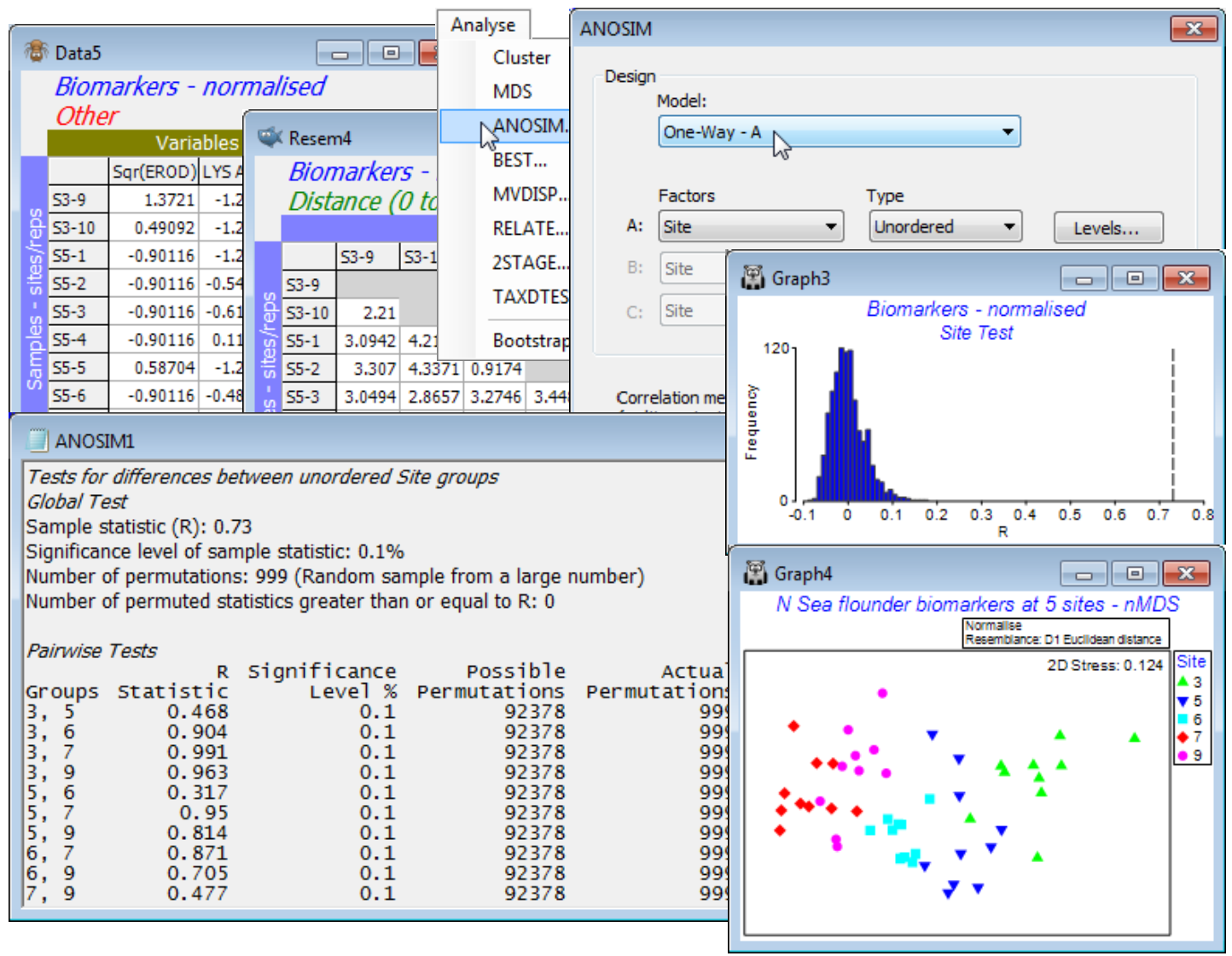
Task: Select row S5-4 in Data5
Action: click(x=78, y=340)
